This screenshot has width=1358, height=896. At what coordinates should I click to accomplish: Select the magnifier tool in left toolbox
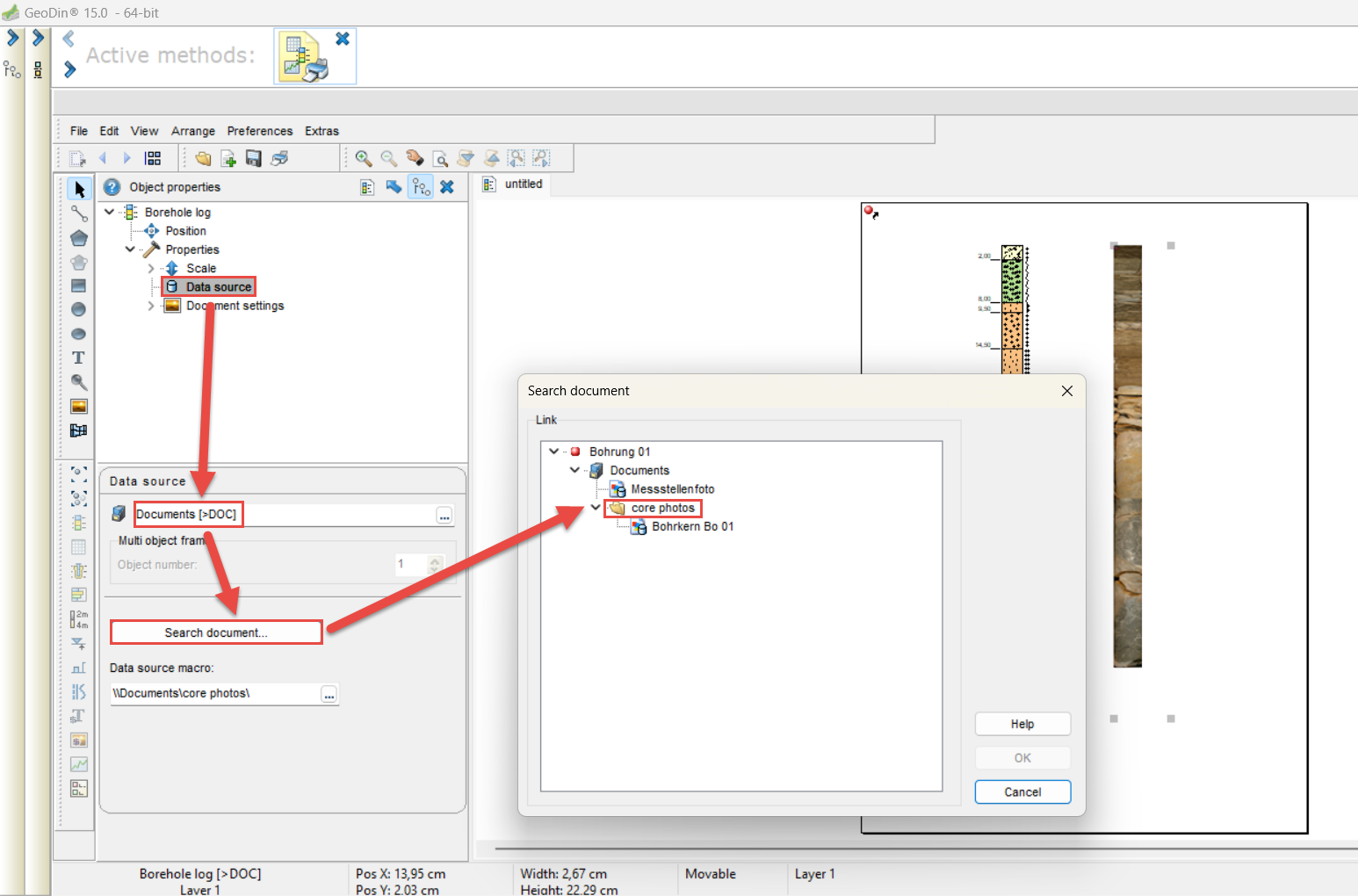79,382
